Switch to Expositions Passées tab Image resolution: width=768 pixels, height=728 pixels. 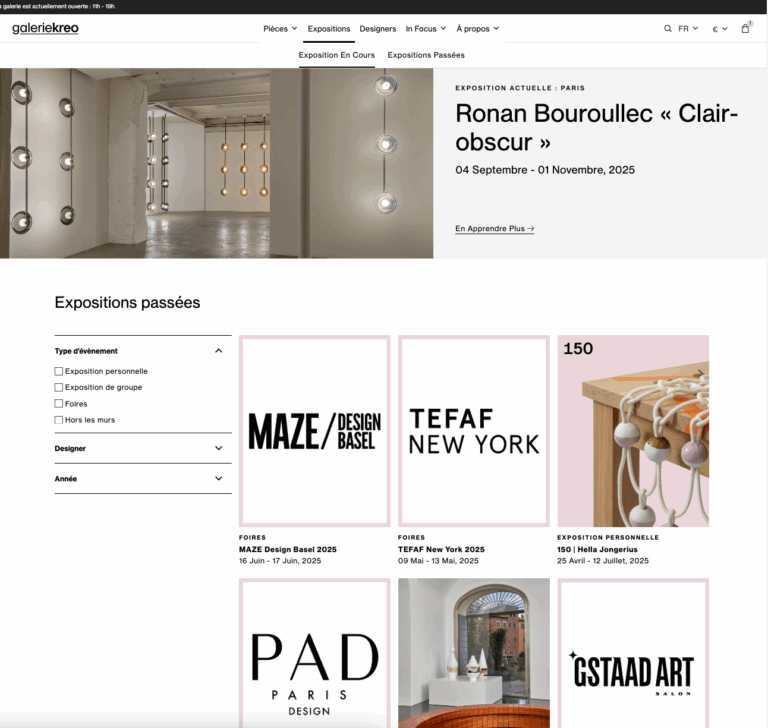coord(426,55)
